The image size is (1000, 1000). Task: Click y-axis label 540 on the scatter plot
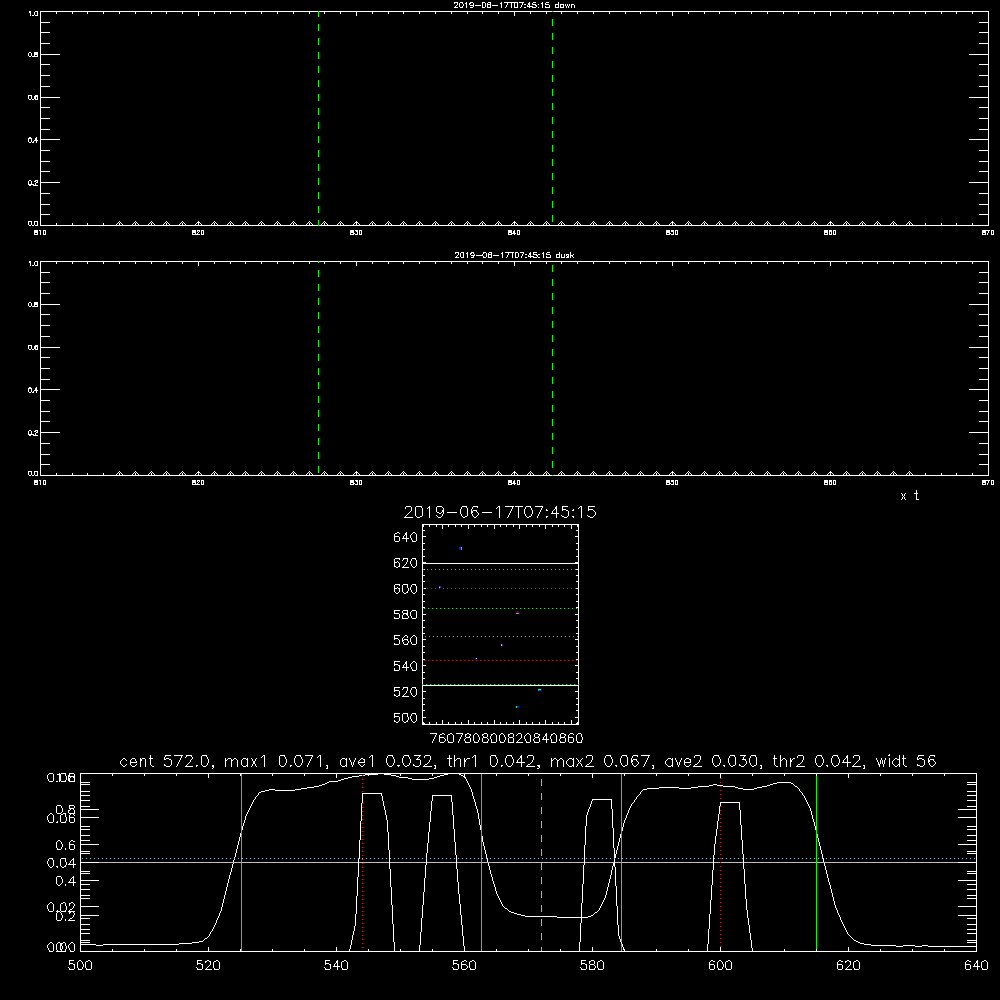click(x=406, y=666)
